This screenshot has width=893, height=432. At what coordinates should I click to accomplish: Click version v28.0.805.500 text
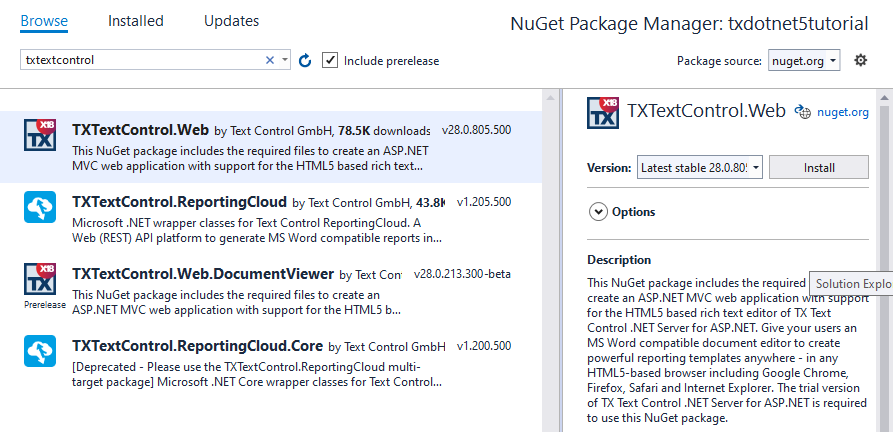[476, 130]
